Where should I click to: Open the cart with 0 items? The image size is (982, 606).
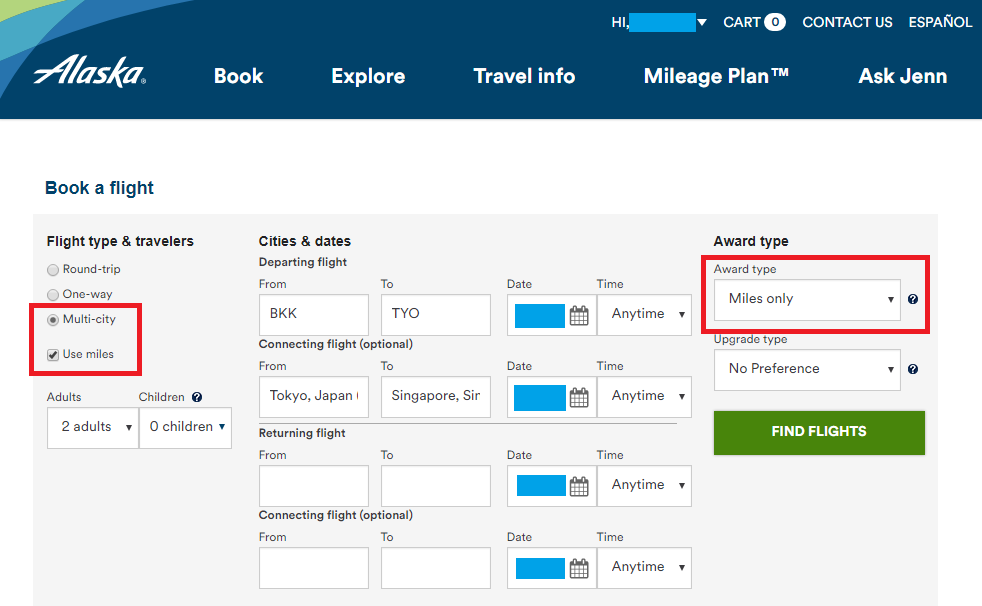coord(753,23)
